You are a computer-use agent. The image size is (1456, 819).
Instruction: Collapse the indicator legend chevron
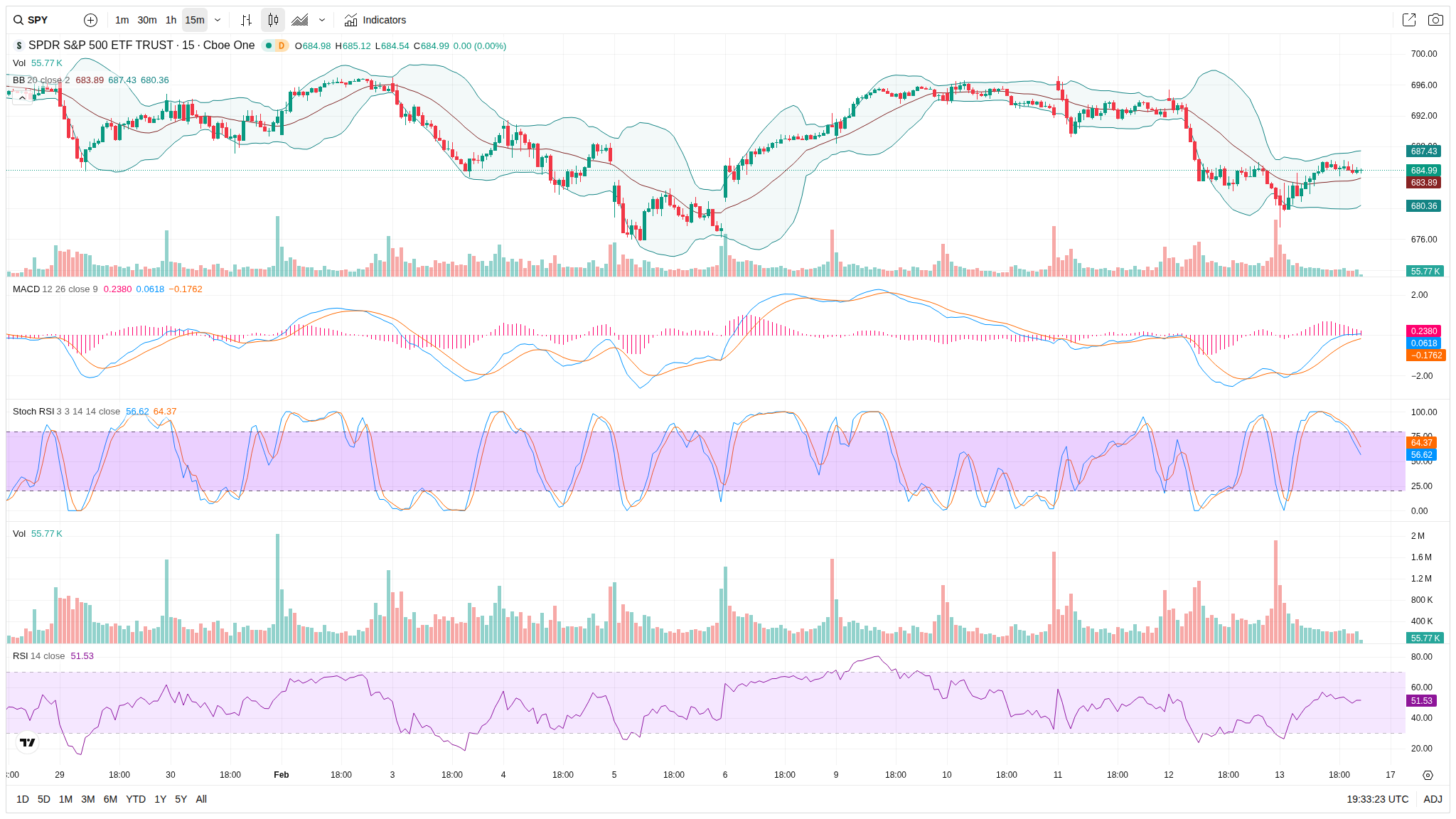coord(22,97)
